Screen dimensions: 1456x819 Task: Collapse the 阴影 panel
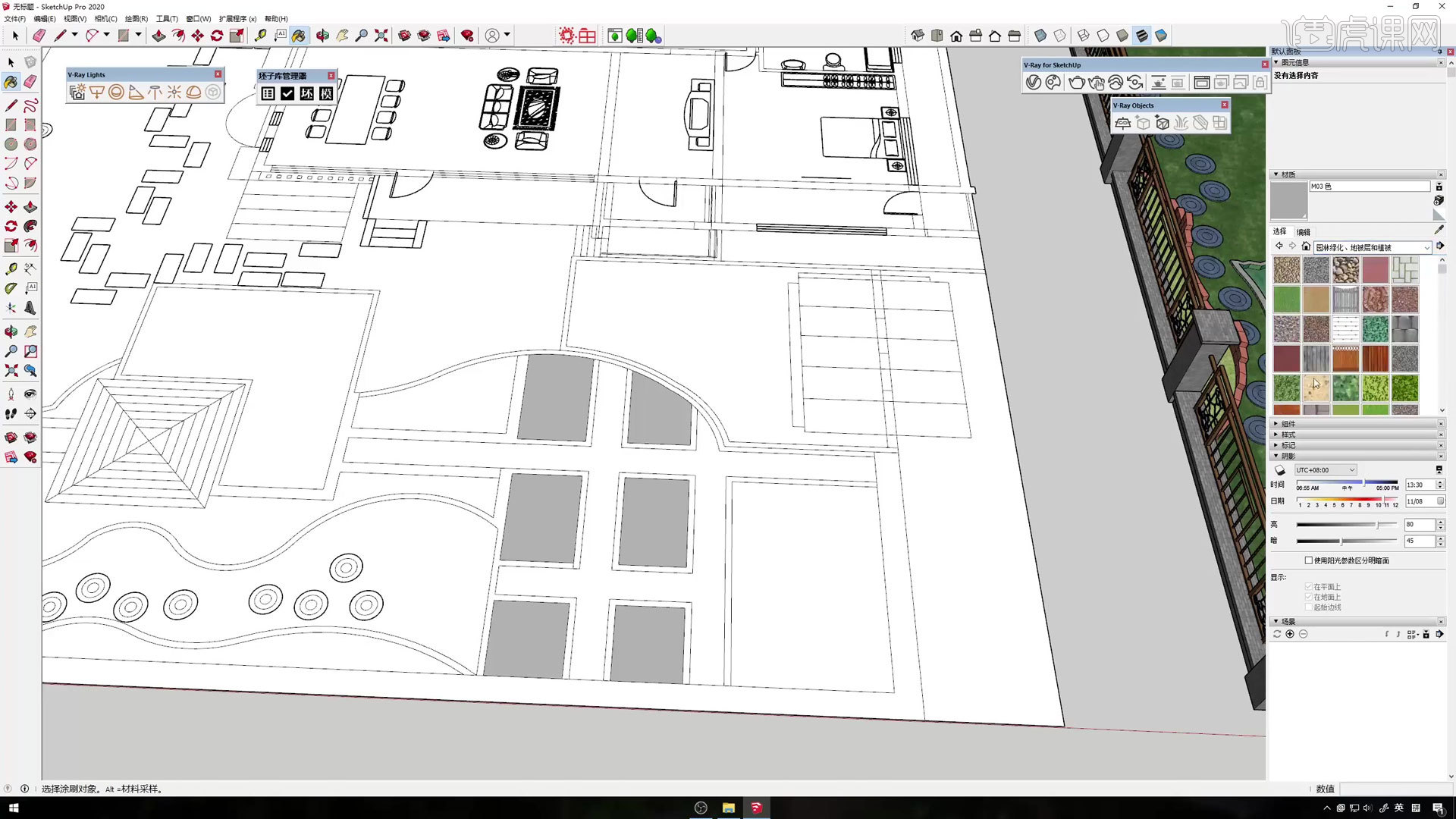(x=1276, y=456)
